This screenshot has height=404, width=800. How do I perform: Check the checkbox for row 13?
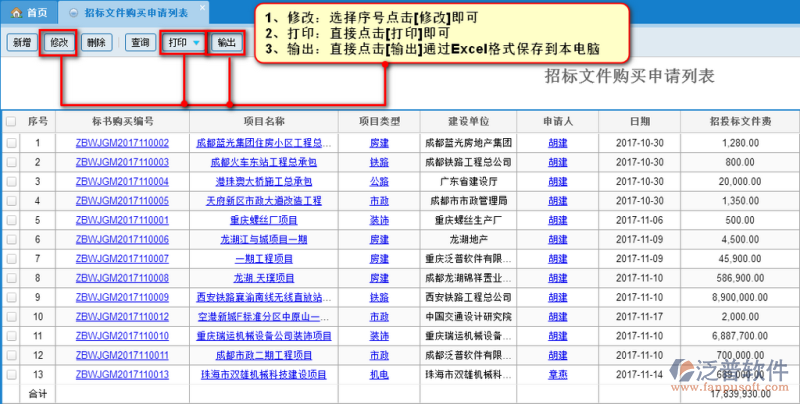click(11, 375)
